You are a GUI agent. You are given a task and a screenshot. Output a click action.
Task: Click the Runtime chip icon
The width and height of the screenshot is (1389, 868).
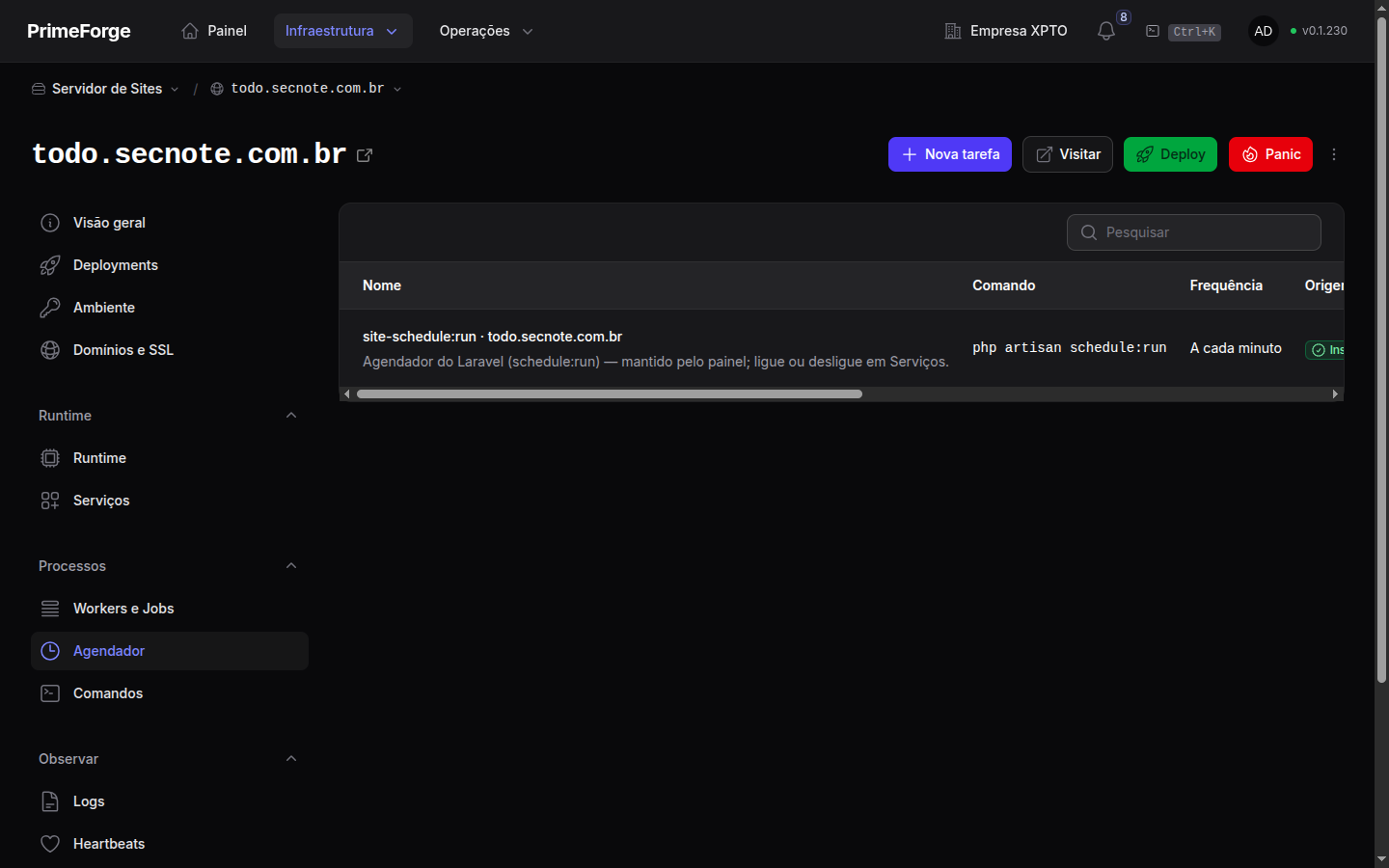coord(50,458)
